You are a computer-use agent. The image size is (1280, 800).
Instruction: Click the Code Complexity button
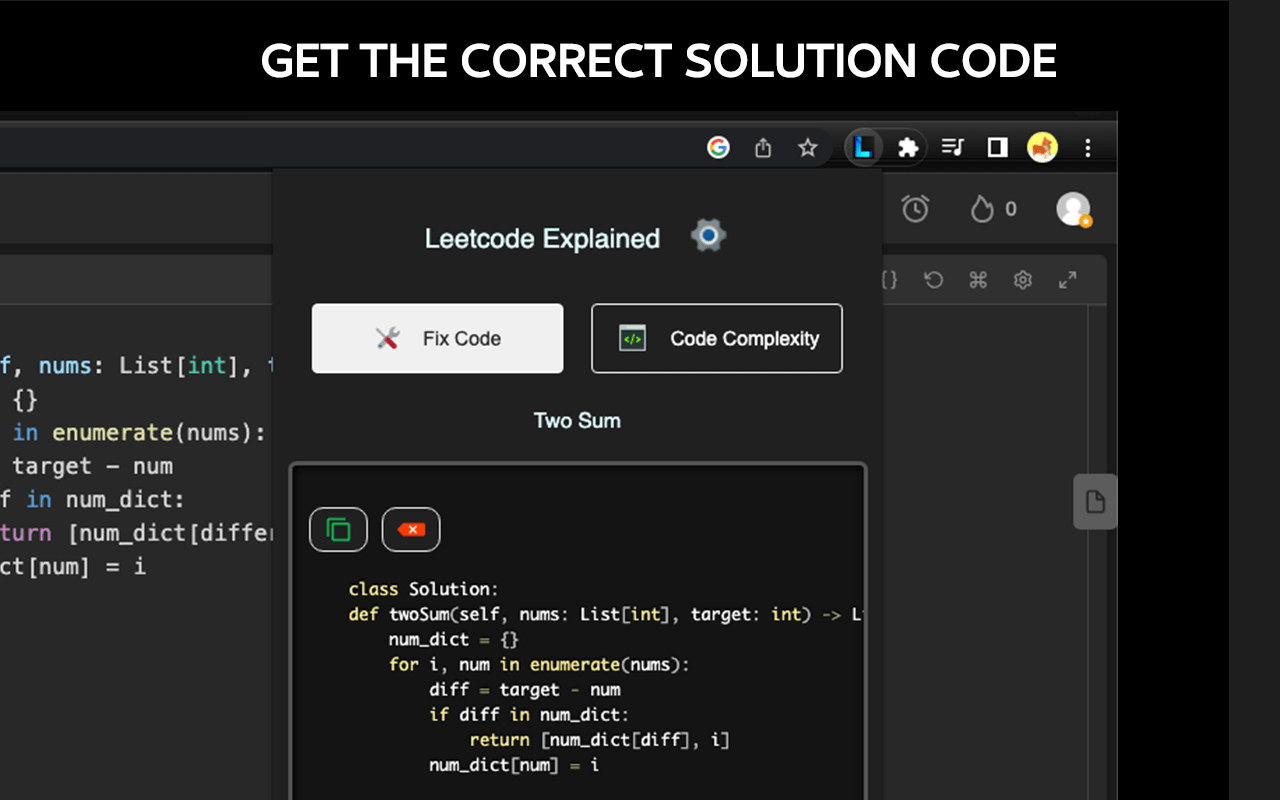pos(717,338)
